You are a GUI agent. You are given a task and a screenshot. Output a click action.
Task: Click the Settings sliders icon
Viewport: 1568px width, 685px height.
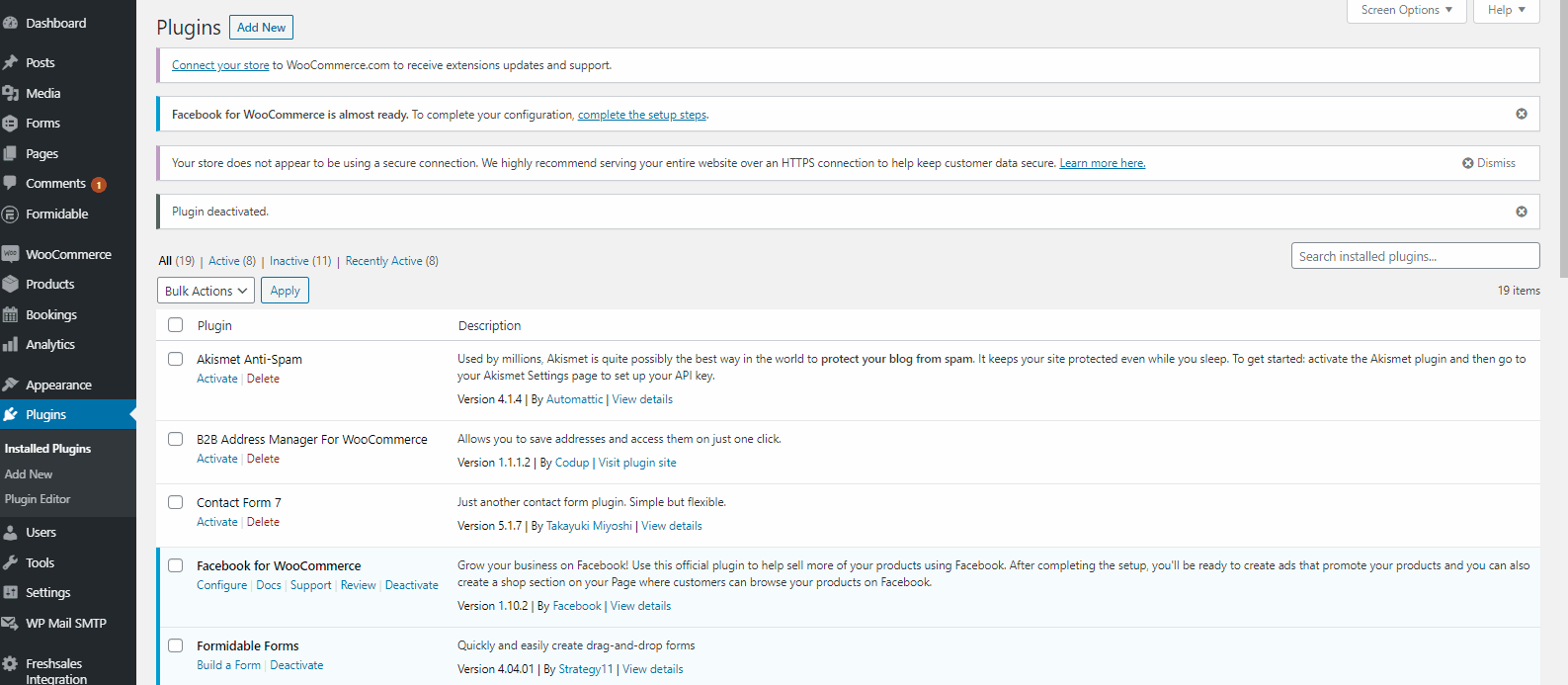tap(11, 593)
